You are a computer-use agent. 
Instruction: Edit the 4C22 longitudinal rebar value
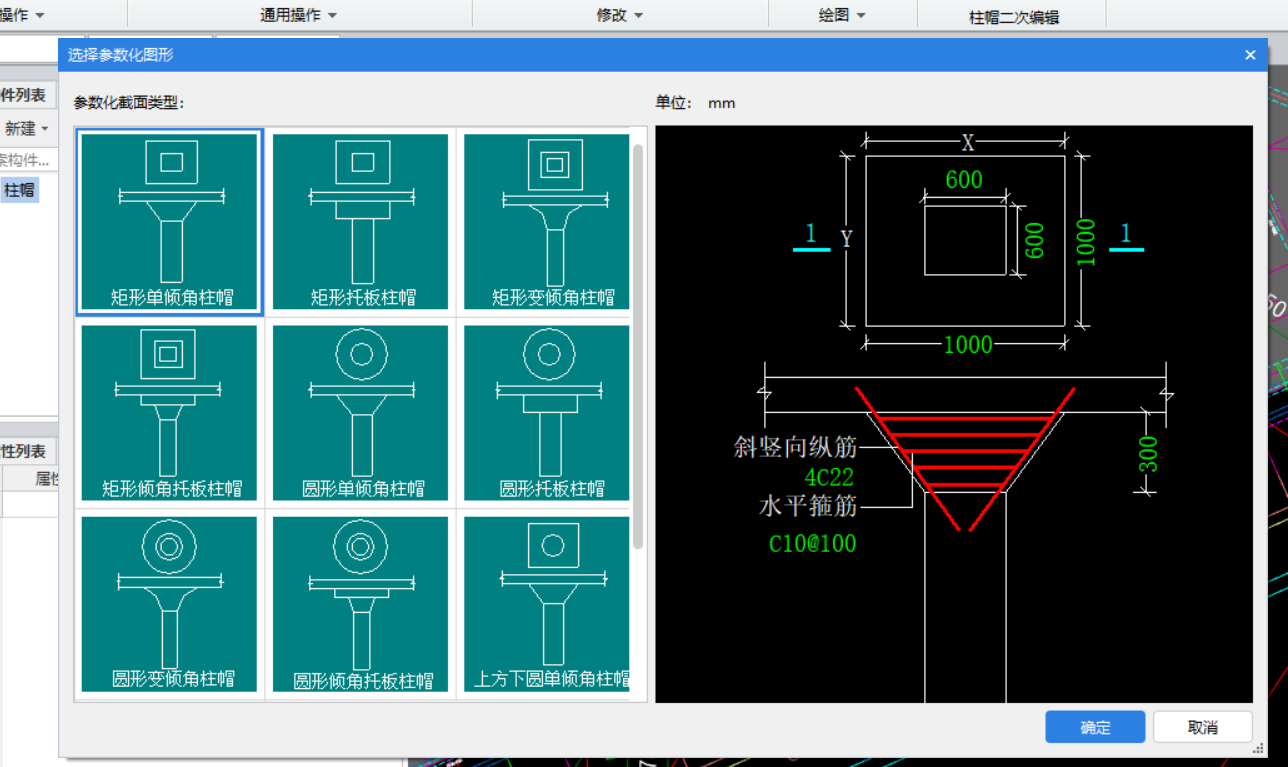[829, 477]
